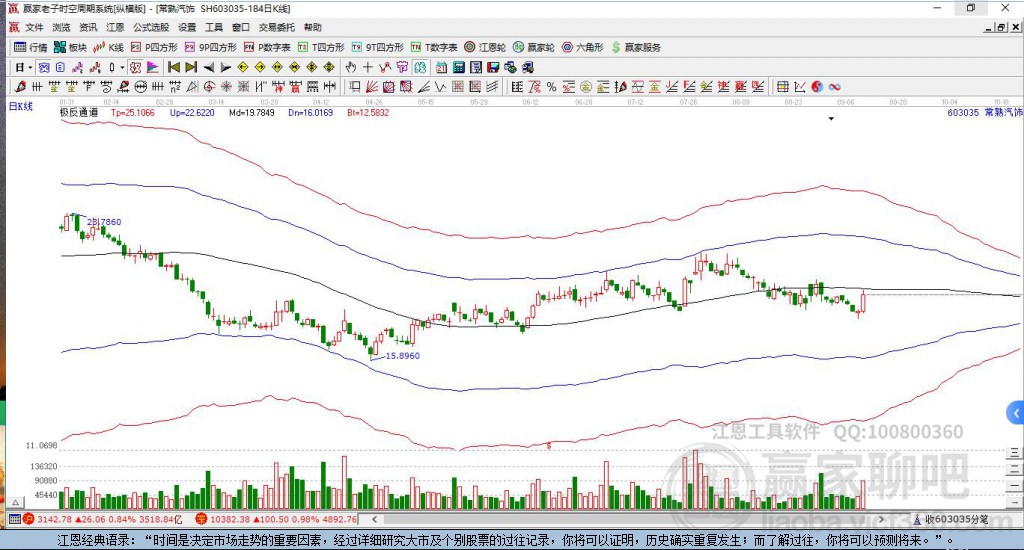Open the 工具 menu

pos(214,27)
